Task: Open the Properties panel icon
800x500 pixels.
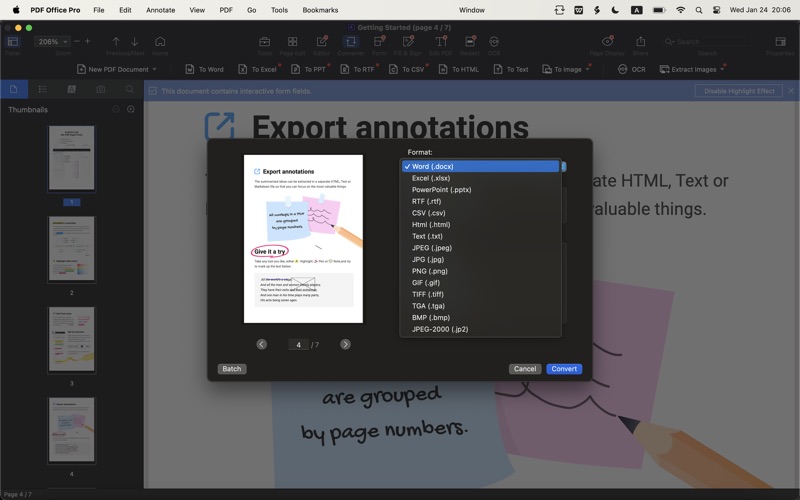Action: coord(780,42)
